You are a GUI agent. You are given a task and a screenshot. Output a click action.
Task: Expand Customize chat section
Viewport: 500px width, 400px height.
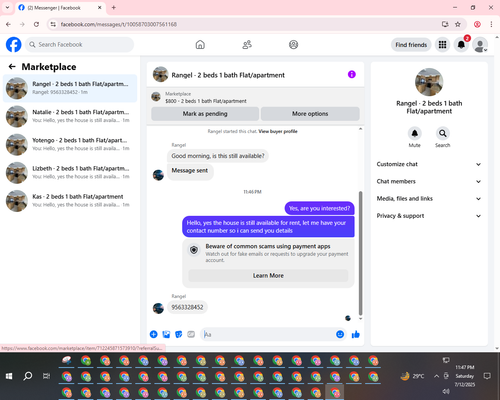point(429,164)
